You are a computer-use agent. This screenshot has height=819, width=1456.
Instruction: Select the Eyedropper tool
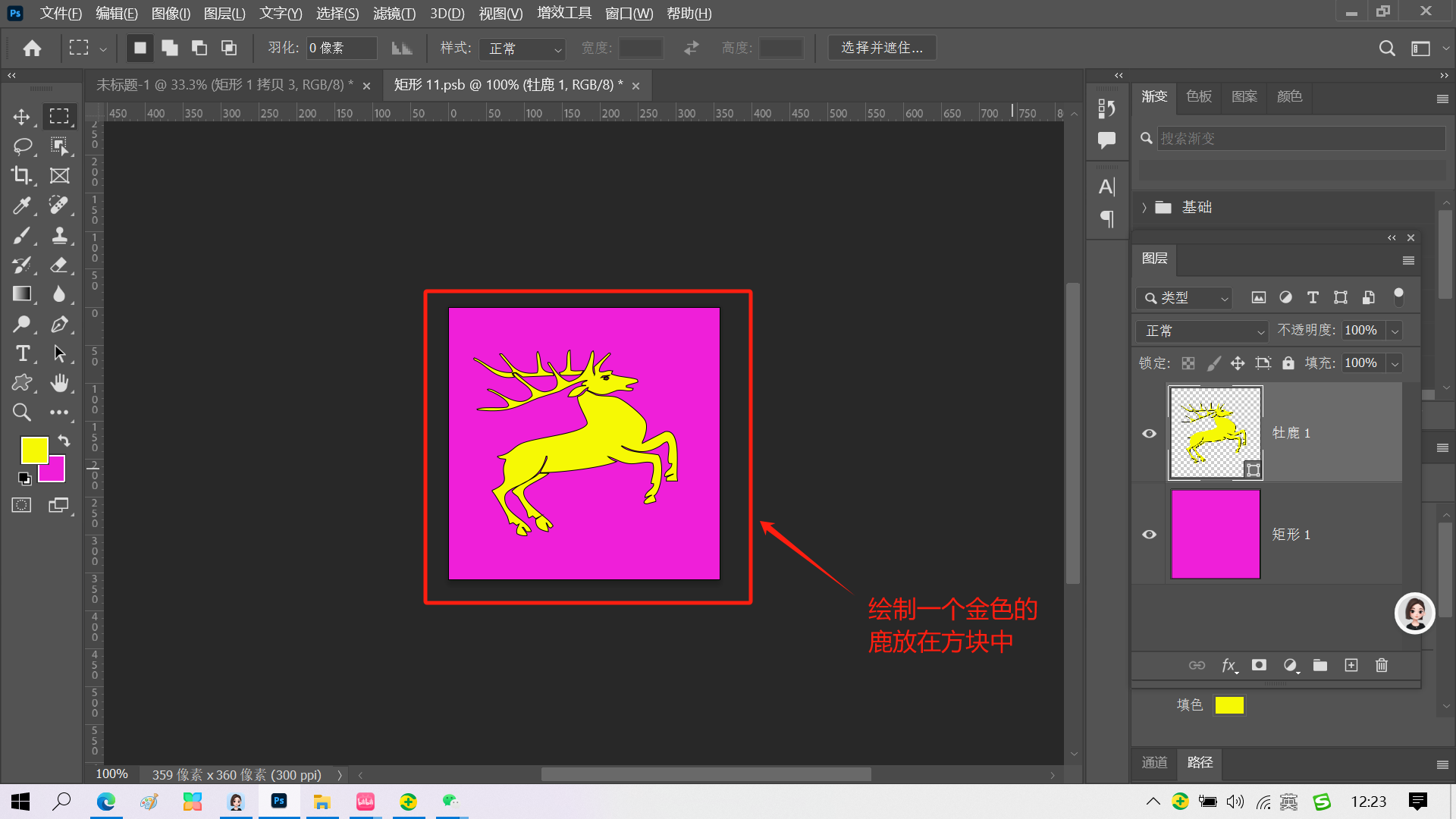point(21,205)
